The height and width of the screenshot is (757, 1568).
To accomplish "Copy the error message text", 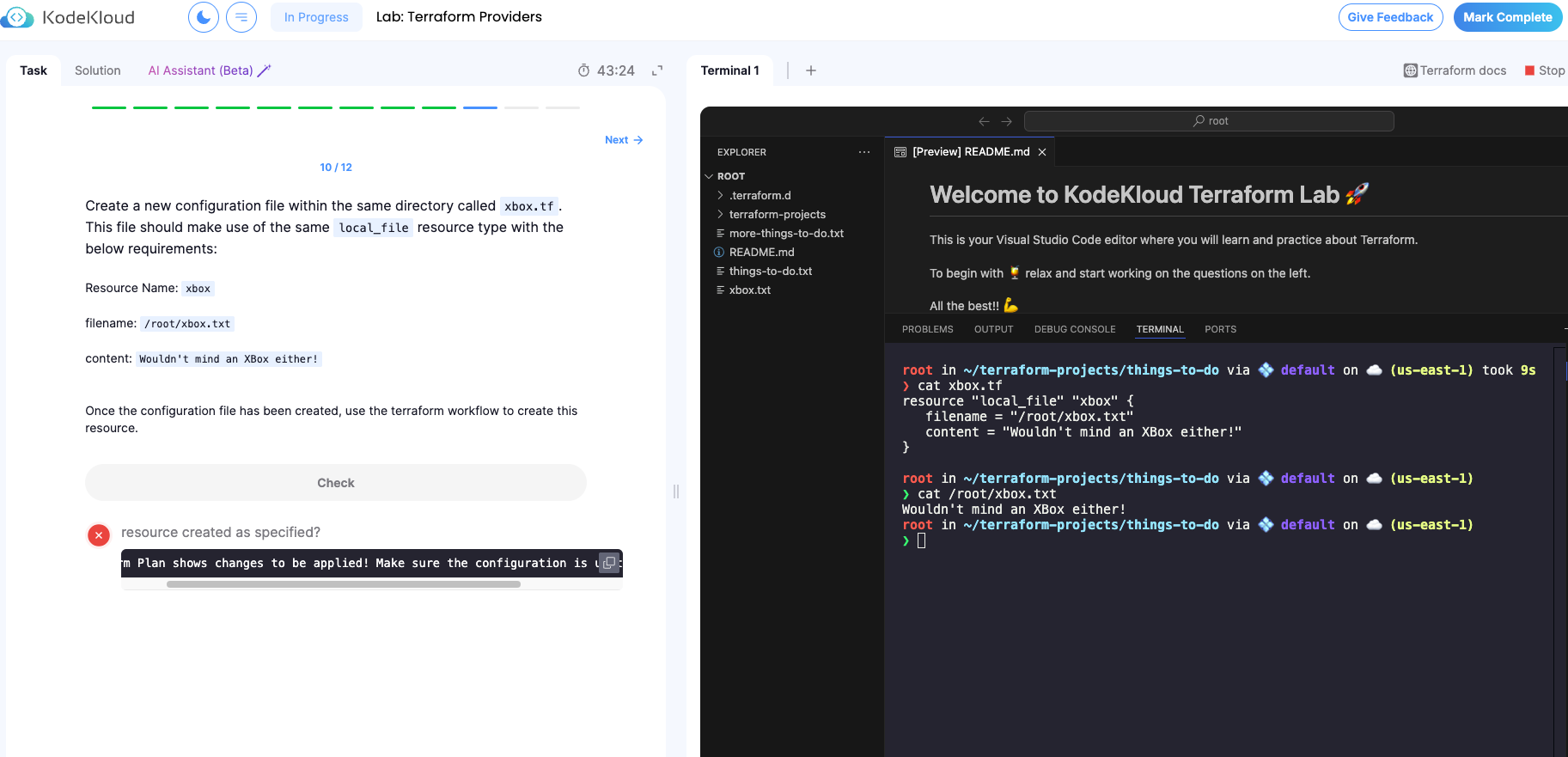I will tap(609, 563).
